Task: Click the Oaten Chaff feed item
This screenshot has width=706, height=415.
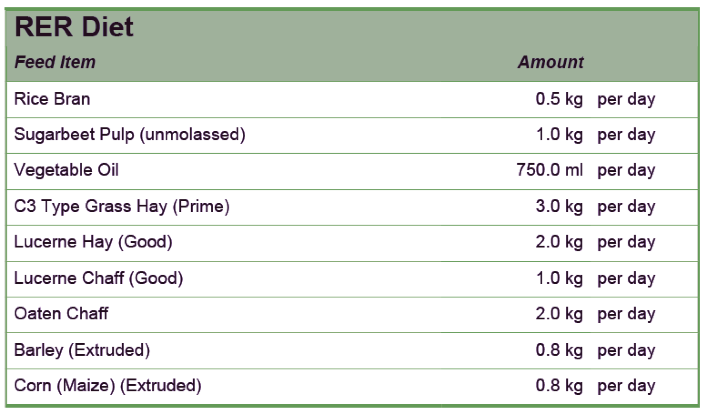Action: pos(61,314)
